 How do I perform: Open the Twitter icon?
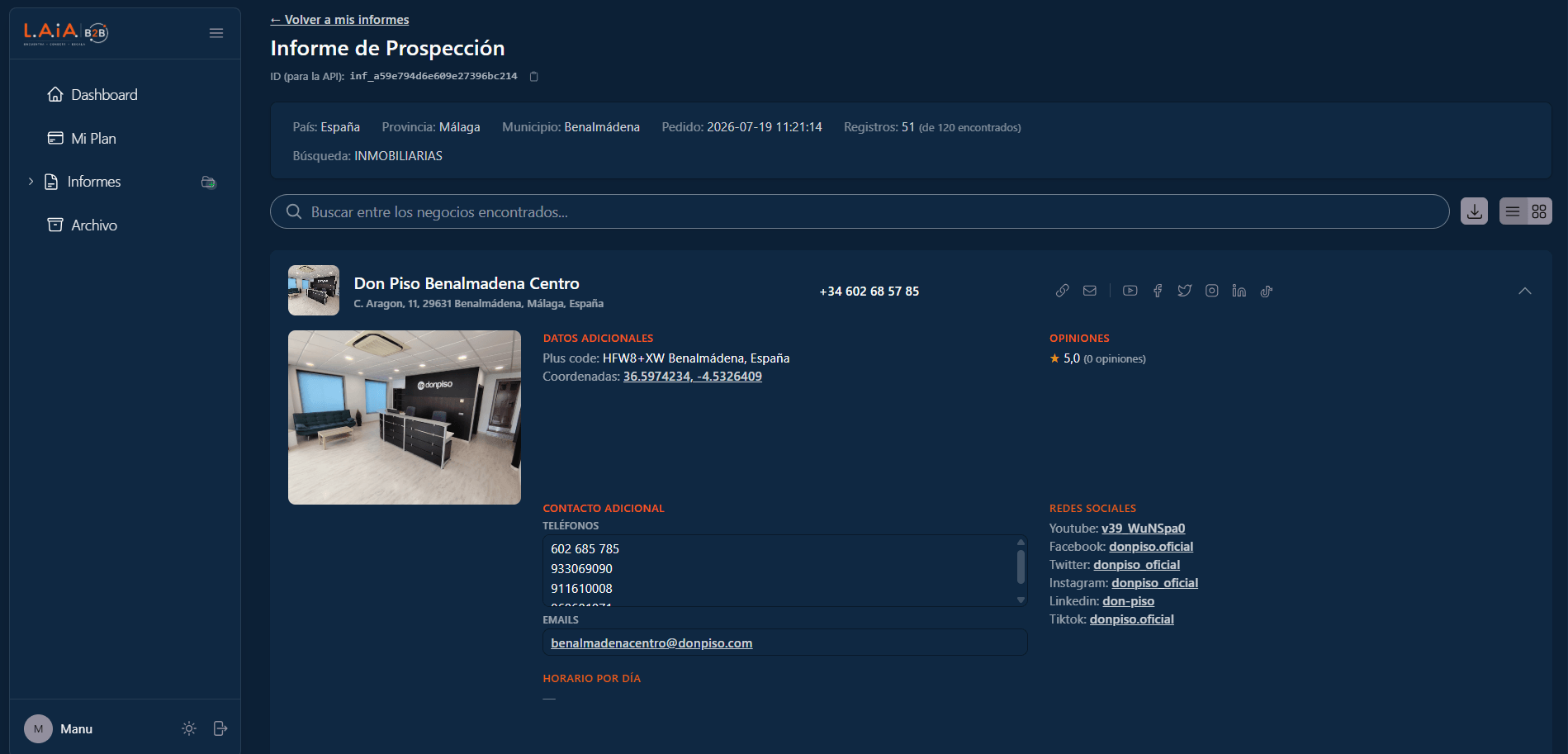coord(1185,291)
